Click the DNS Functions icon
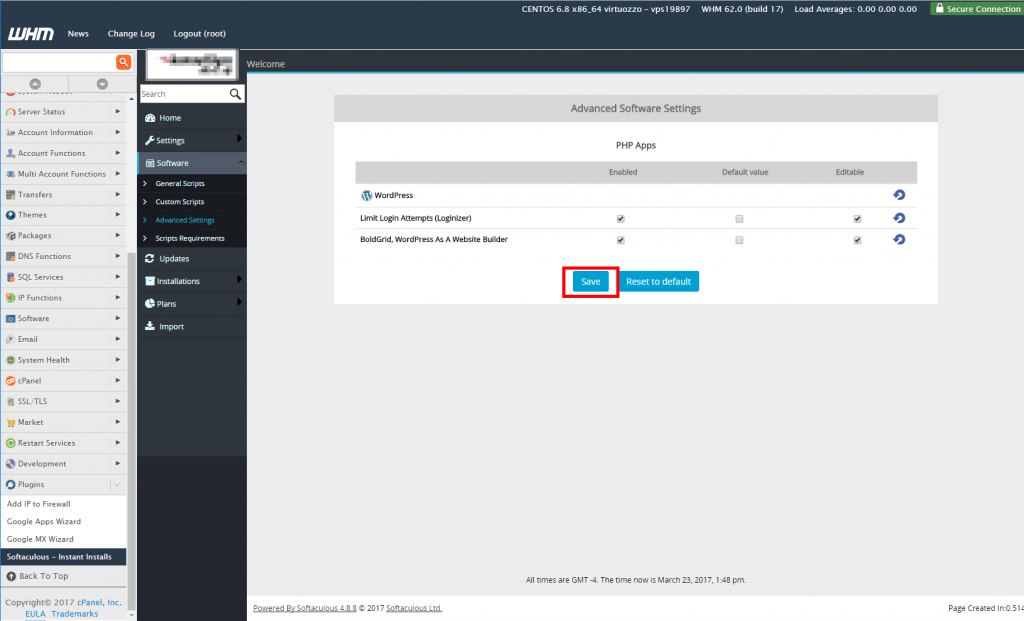This screenshot has width=1024, height=621. [10, 256]
